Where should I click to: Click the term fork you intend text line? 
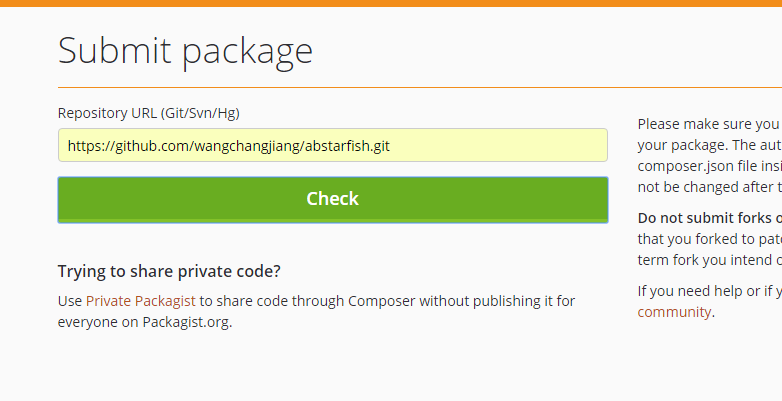[709, 260]
